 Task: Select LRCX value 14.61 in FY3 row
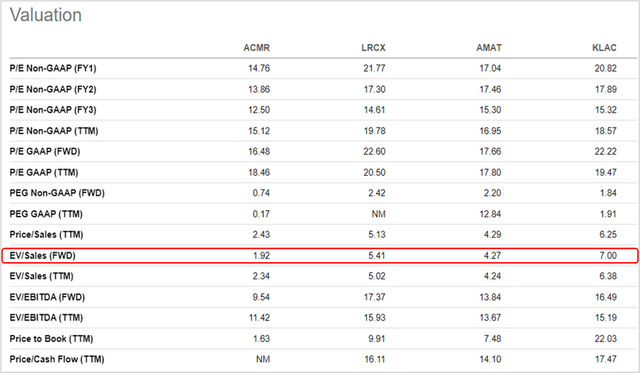point(374,110)
